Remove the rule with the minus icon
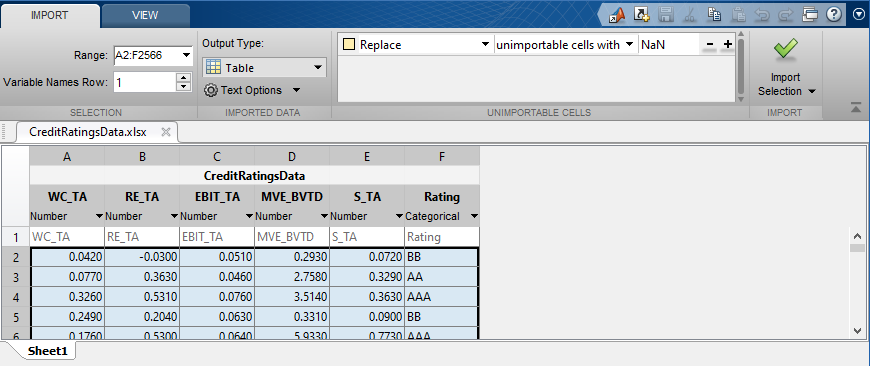870x366 pixels. 710,45
